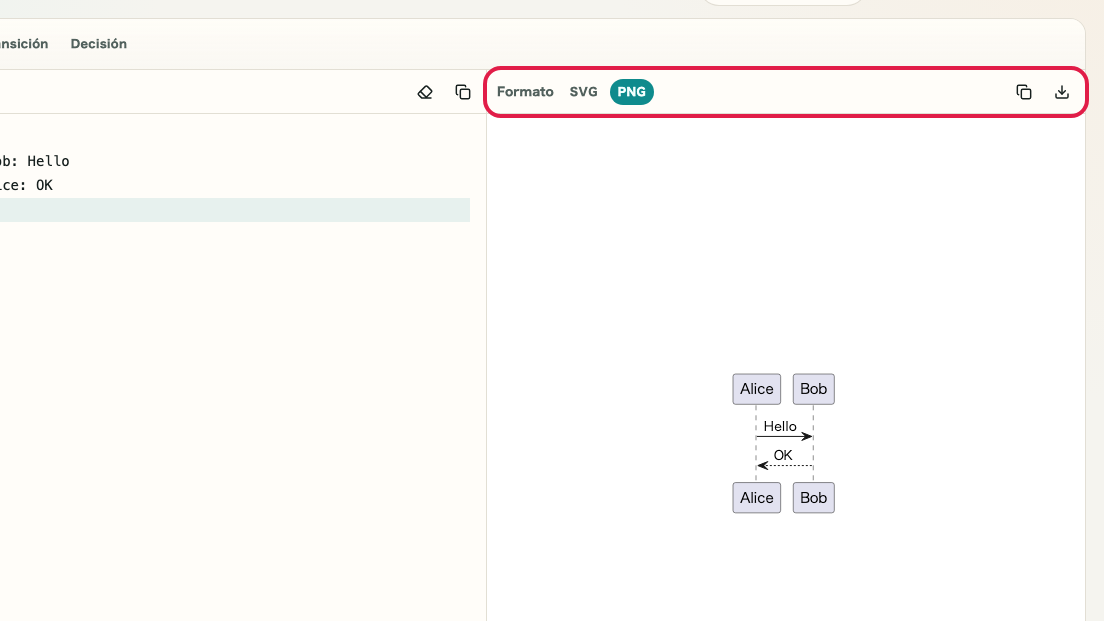Click the bottom Alice box in the diagram
The height and width of the screenshot is (621, 1104).
coord(756,498)
